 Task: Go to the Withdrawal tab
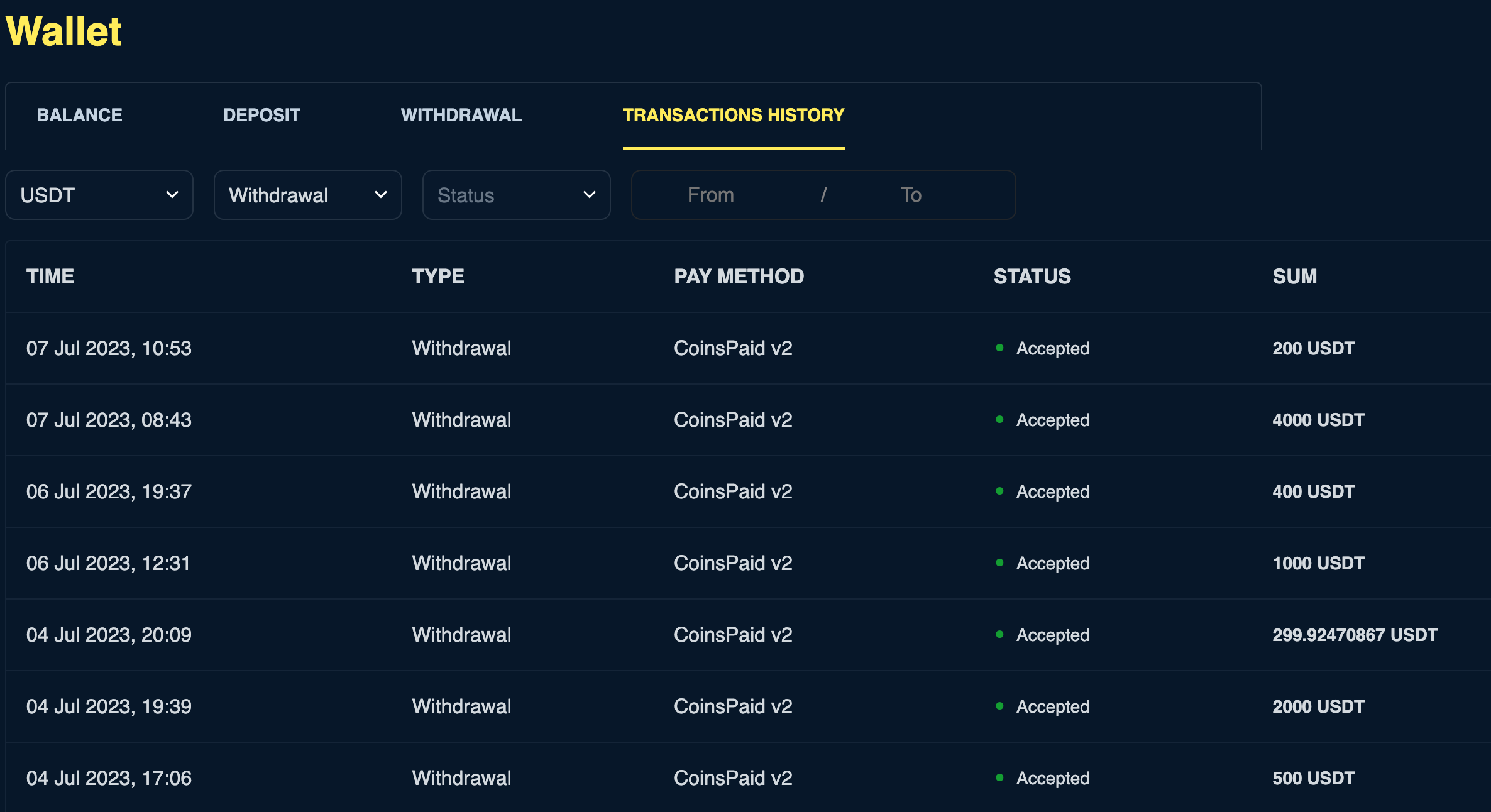(461, 115)
